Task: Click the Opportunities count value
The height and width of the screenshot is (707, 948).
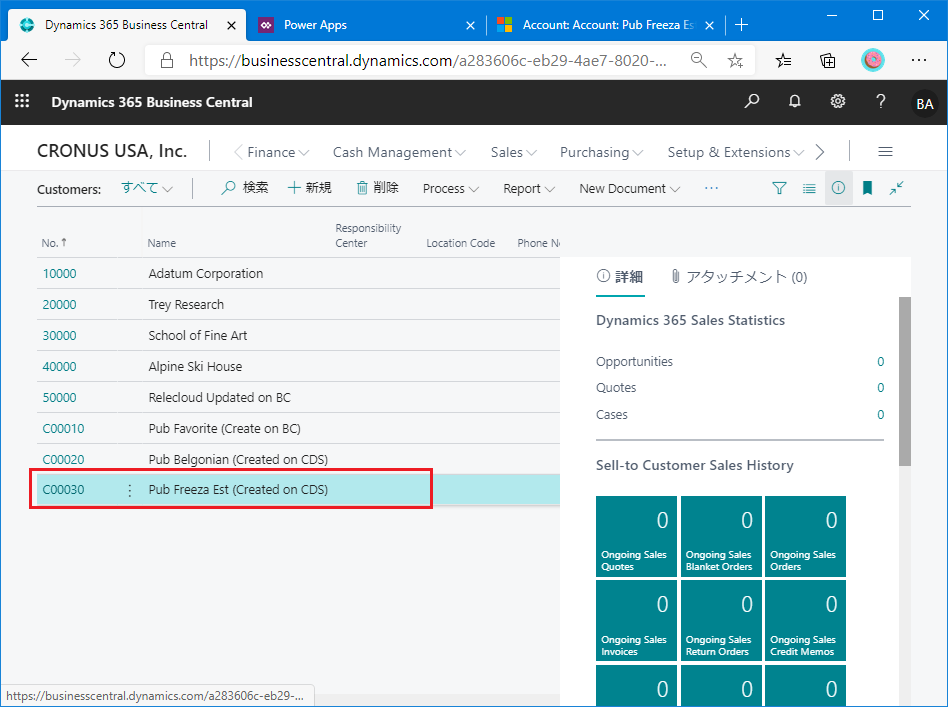Action: tap(880, 362)
